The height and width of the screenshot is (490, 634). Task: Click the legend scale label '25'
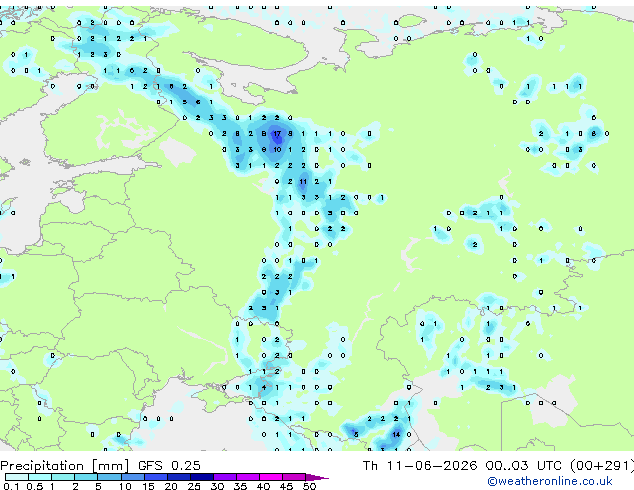[194, 486]
